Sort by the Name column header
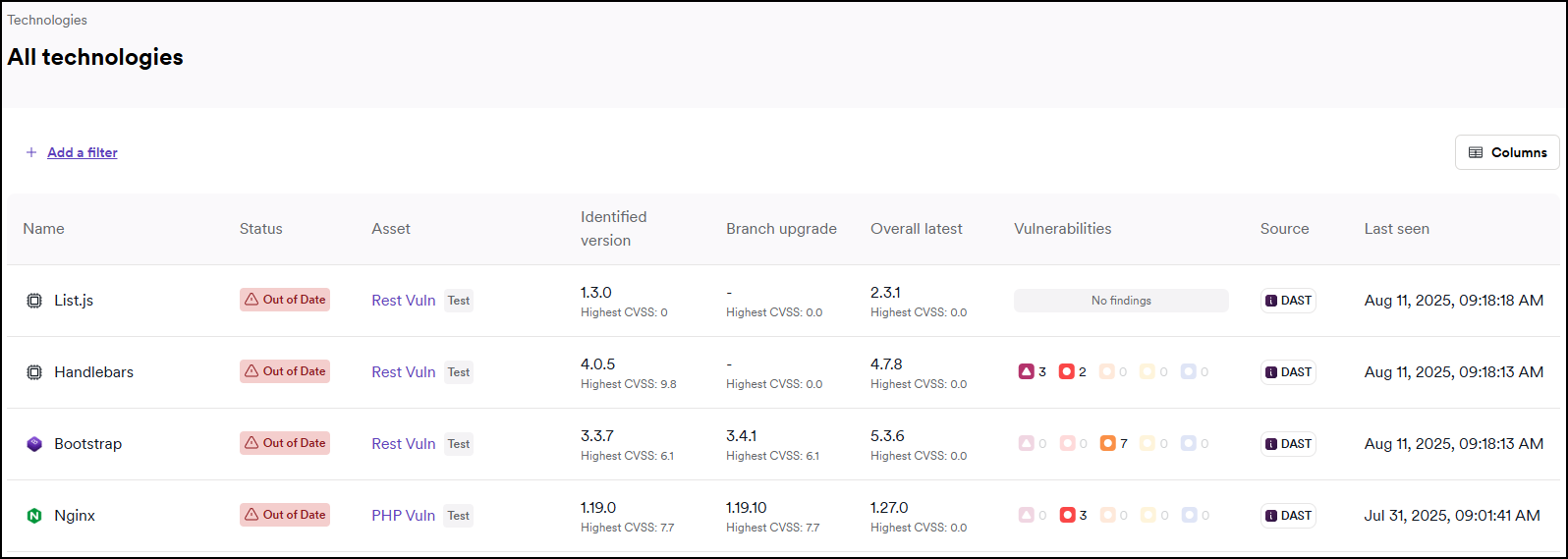 (43, 229)
